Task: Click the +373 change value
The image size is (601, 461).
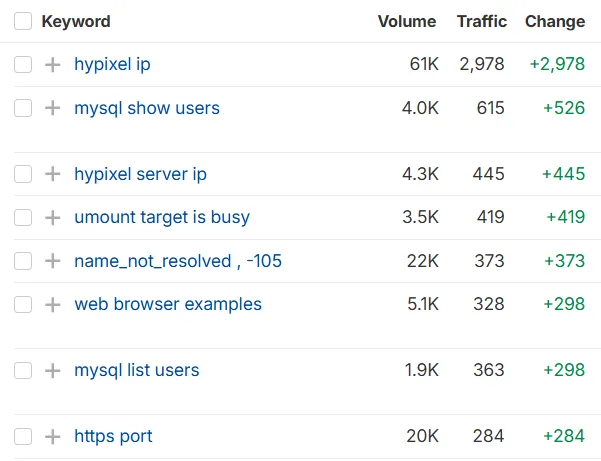Action: click(x=565, y=261)
